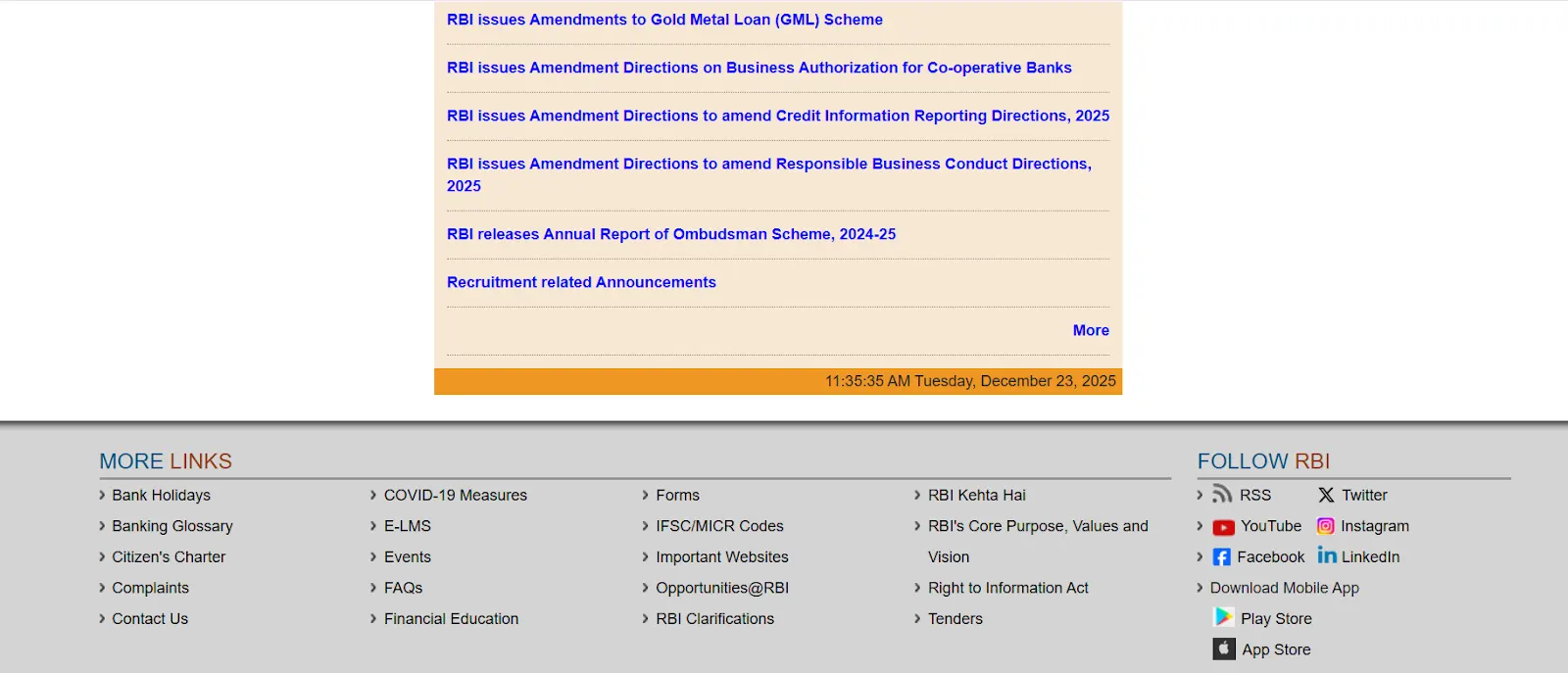Open Annual Report of Ombudsman Scheme link
The width and height of the screenshot is (1568, 673).
pos(671,234)
